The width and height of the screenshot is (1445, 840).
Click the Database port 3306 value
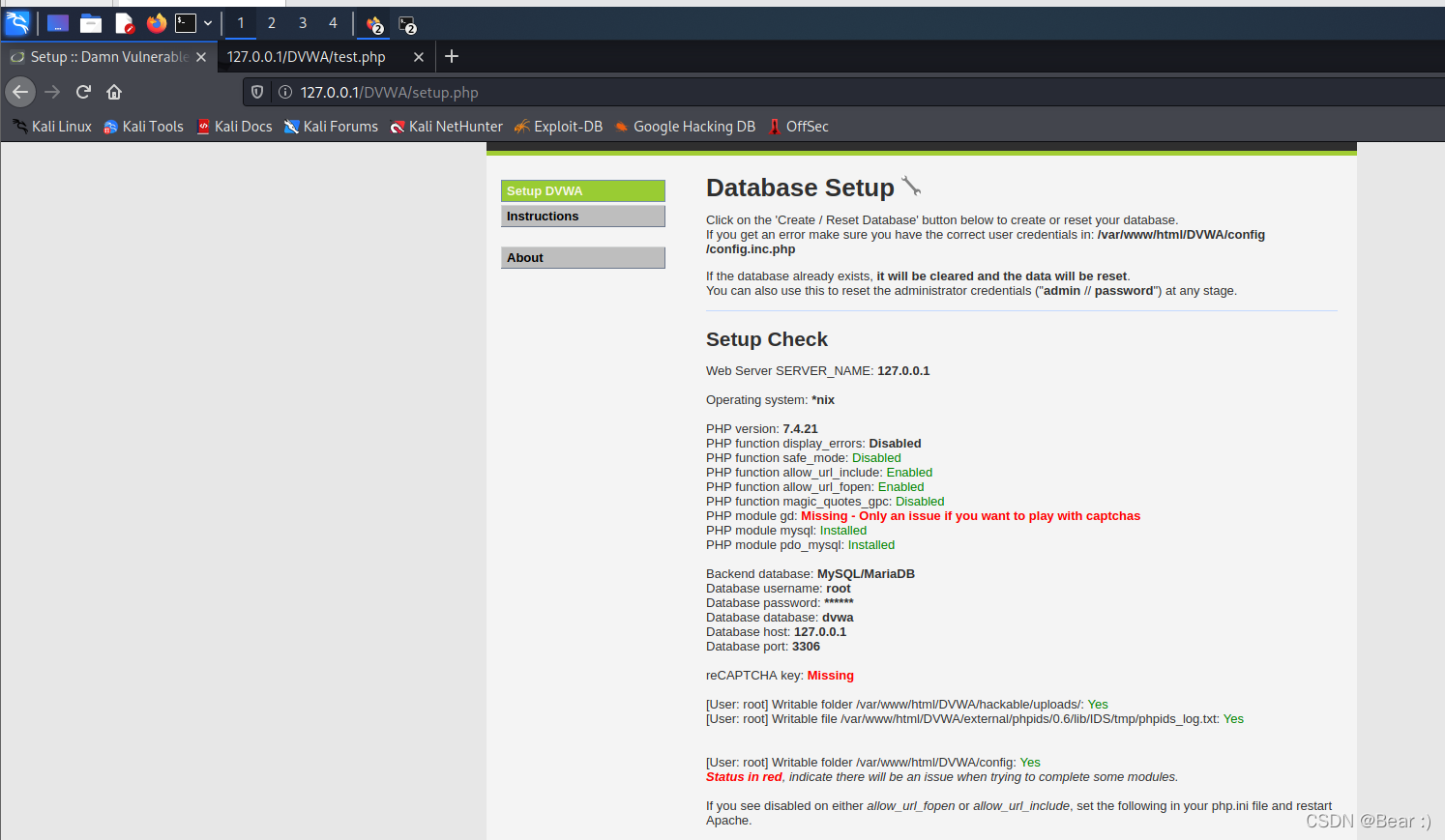[806, 647]
